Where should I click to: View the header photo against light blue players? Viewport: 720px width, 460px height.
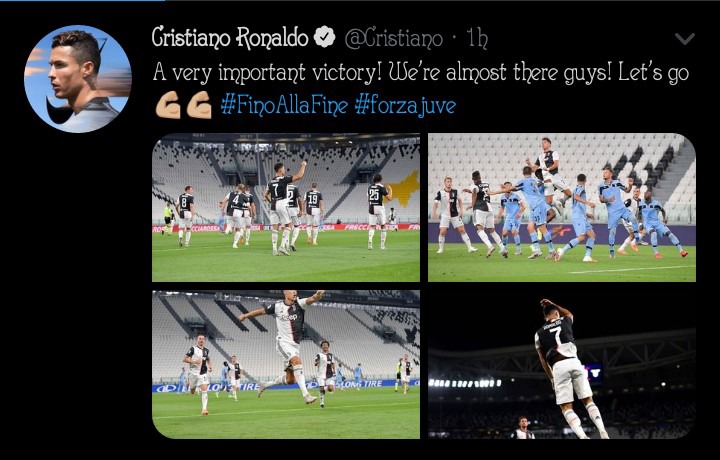(x=562, y=208)
